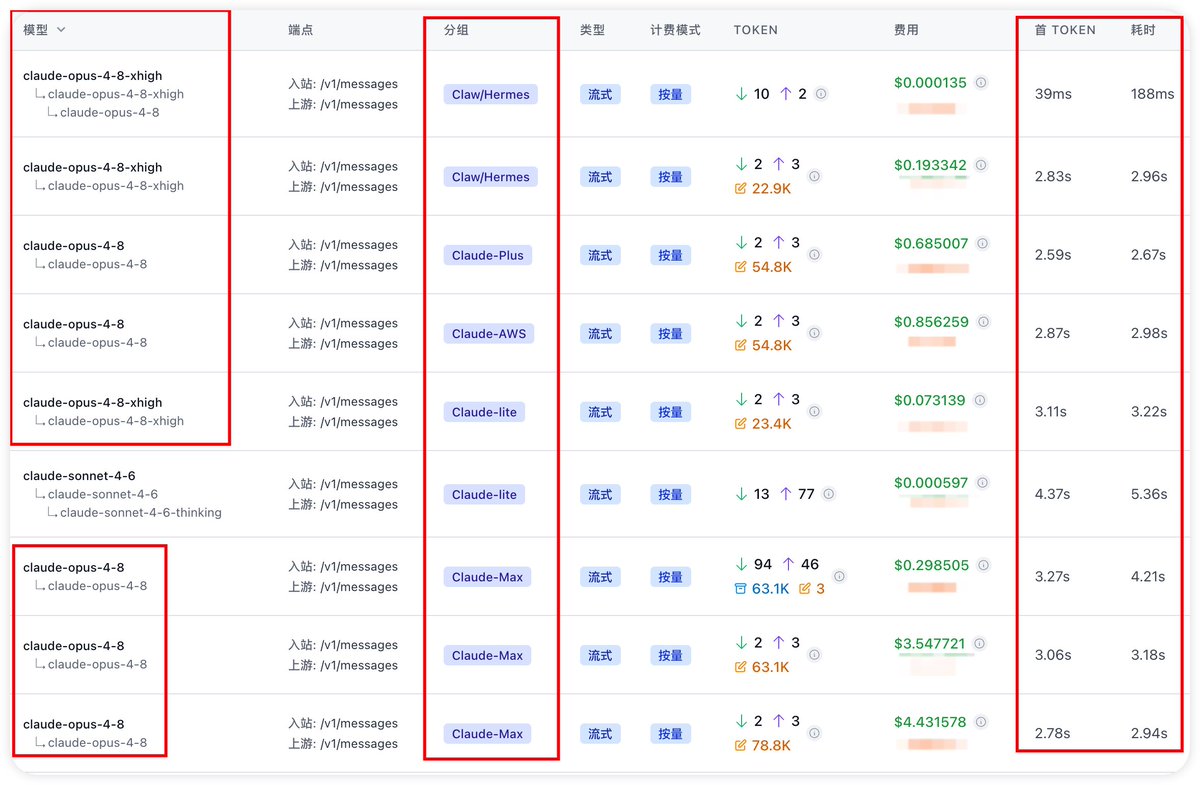
Task: Click the token info icon in the $4.431578 row
Action: coord(814,734)
